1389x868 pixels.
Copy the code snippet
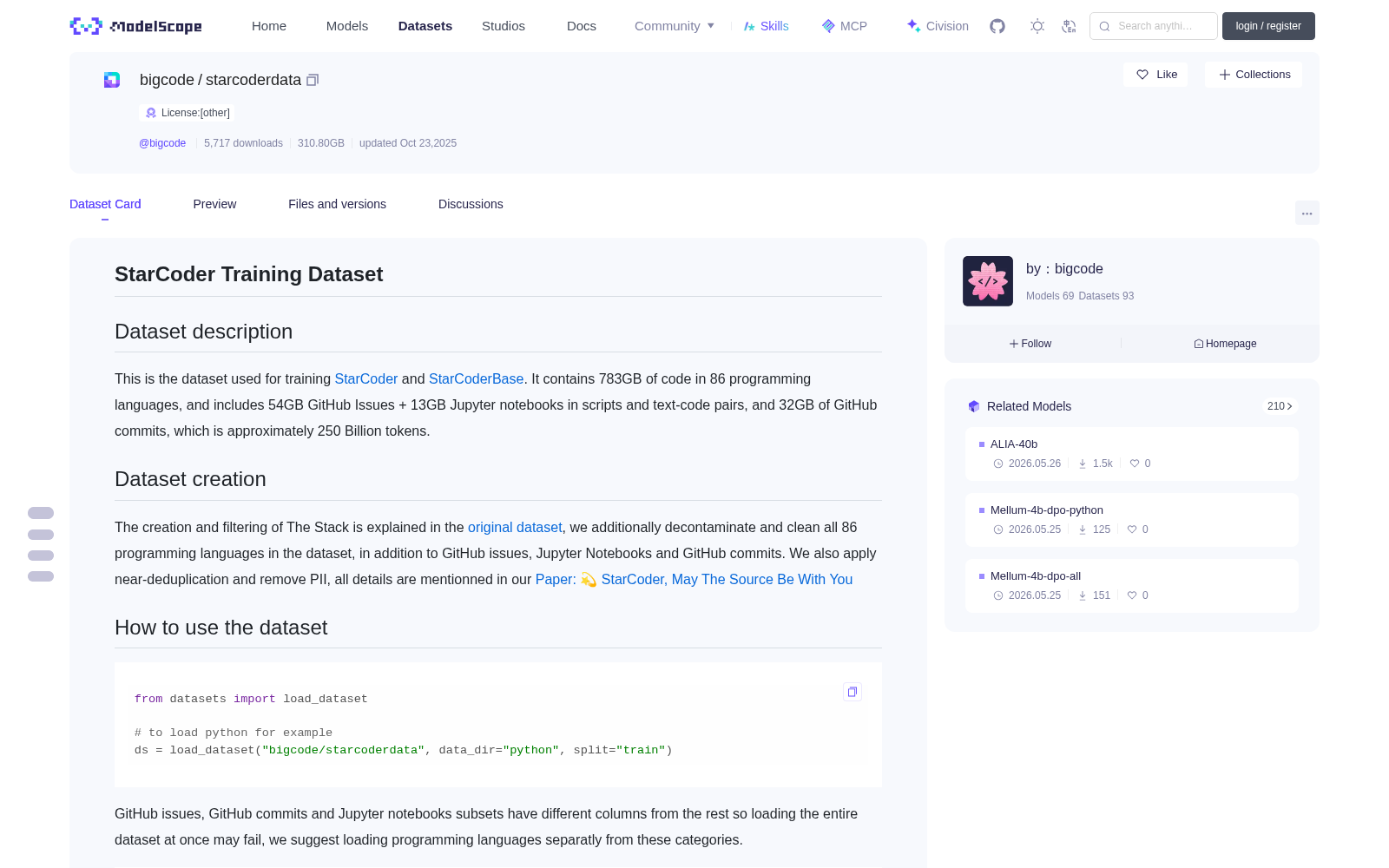point(852,692)
